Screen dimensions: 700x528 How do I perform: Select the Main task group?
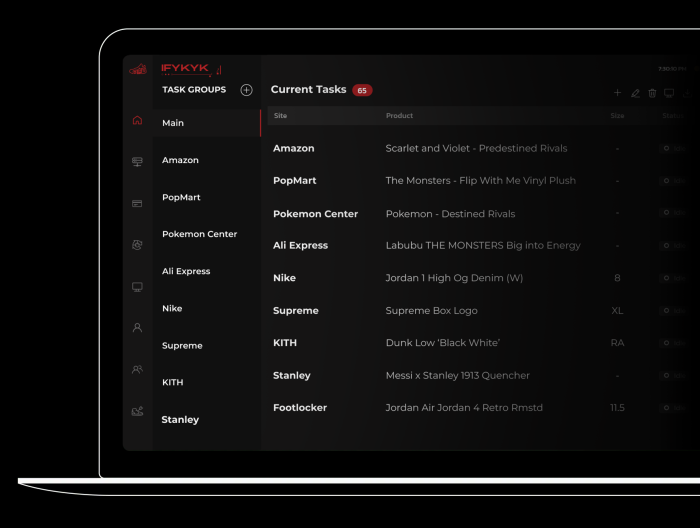pos(173,123)
